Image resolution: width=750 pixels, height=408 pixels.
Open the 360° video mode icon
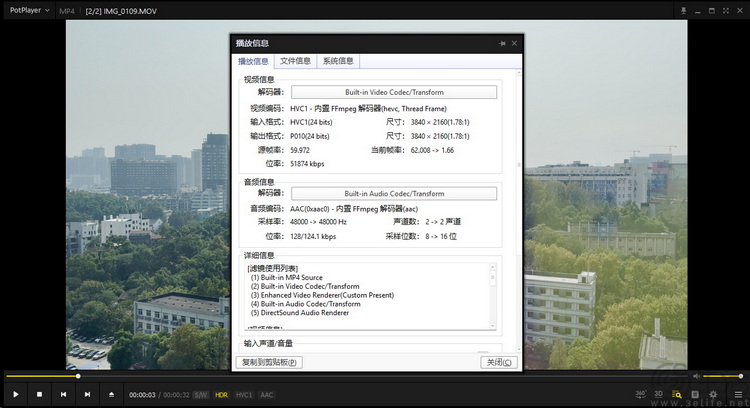[x=640, y=395]
